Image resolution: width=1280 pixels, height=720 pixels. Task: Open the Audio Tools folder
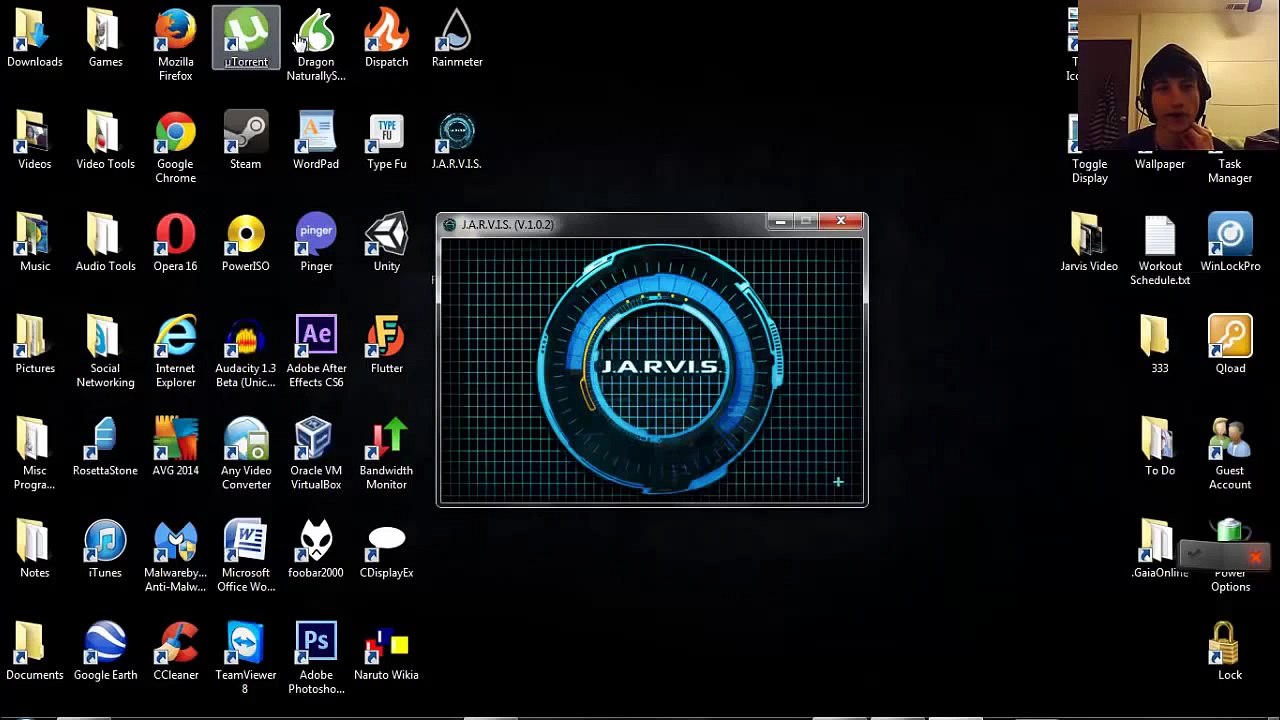click(x=105, y=242)
